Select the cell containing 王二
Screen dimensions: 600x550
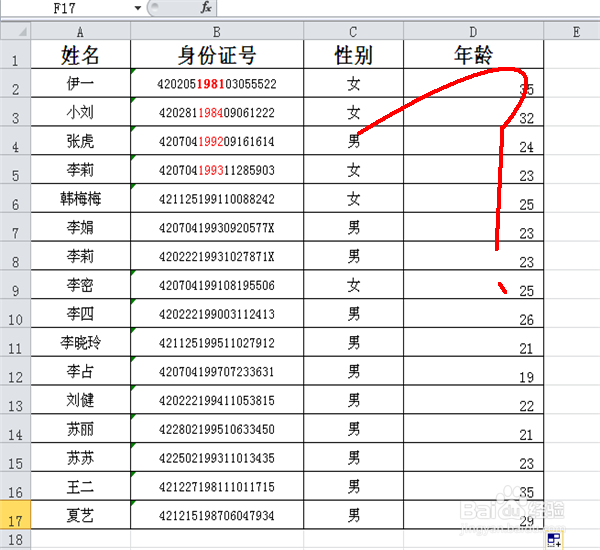[x=81, y=486]
